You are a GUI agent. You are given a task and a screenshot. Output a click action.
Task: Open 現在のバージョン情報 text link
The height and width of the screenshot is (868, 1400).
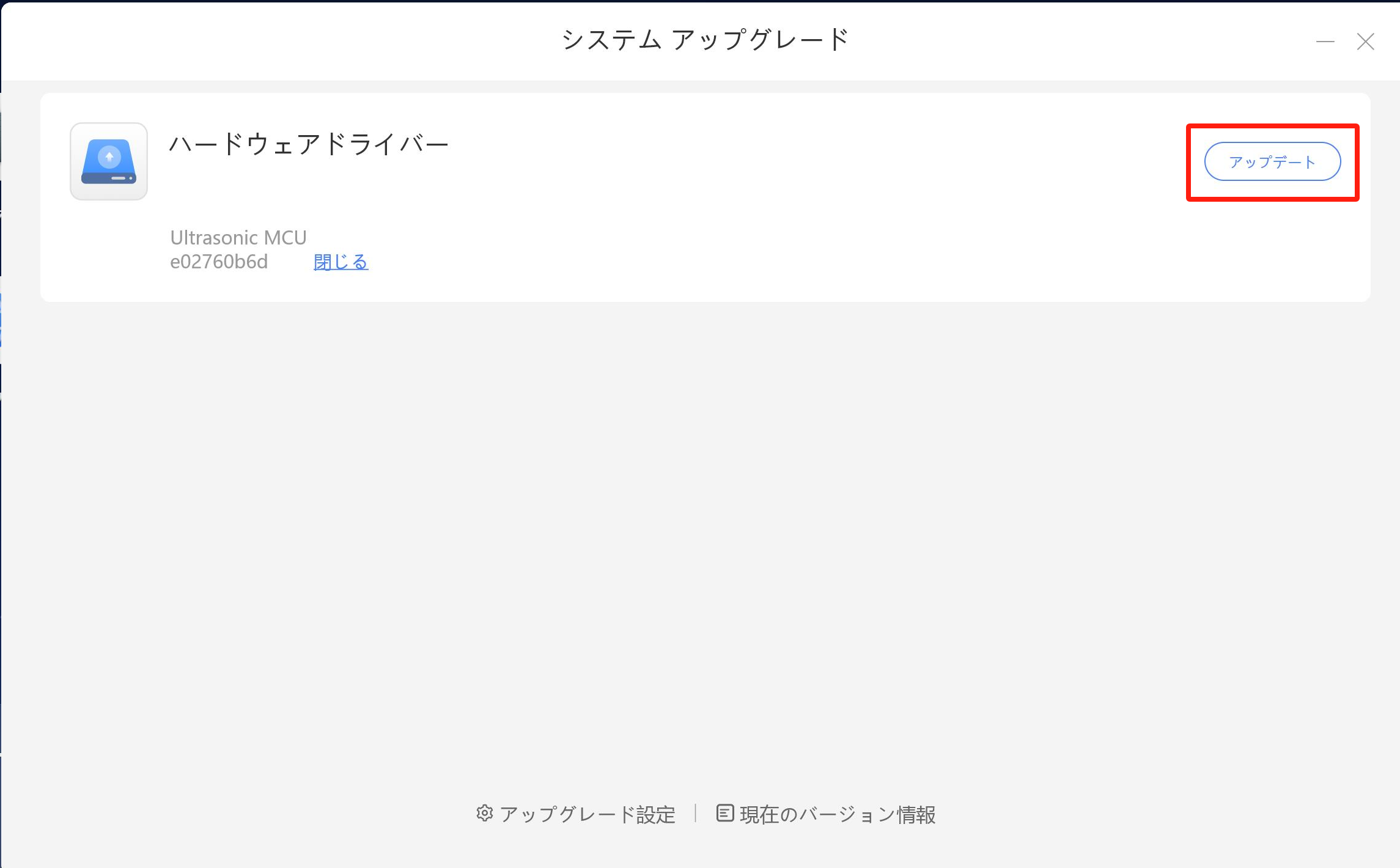(x=838, y=815)
